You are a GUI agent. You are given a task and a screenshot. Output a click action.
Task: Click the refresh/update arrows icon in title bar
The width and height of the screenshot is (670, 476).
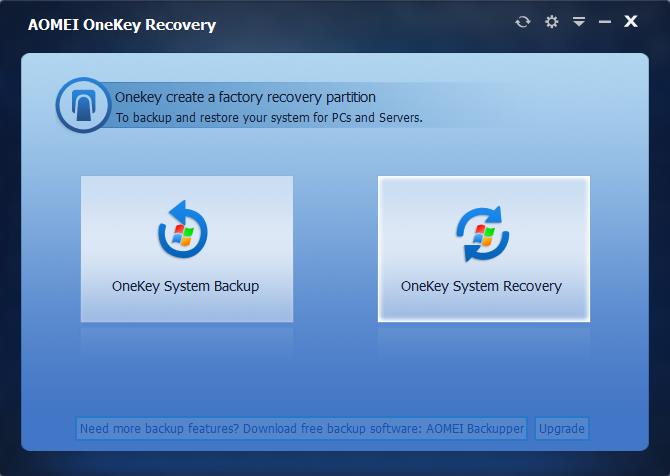point(522,21)
